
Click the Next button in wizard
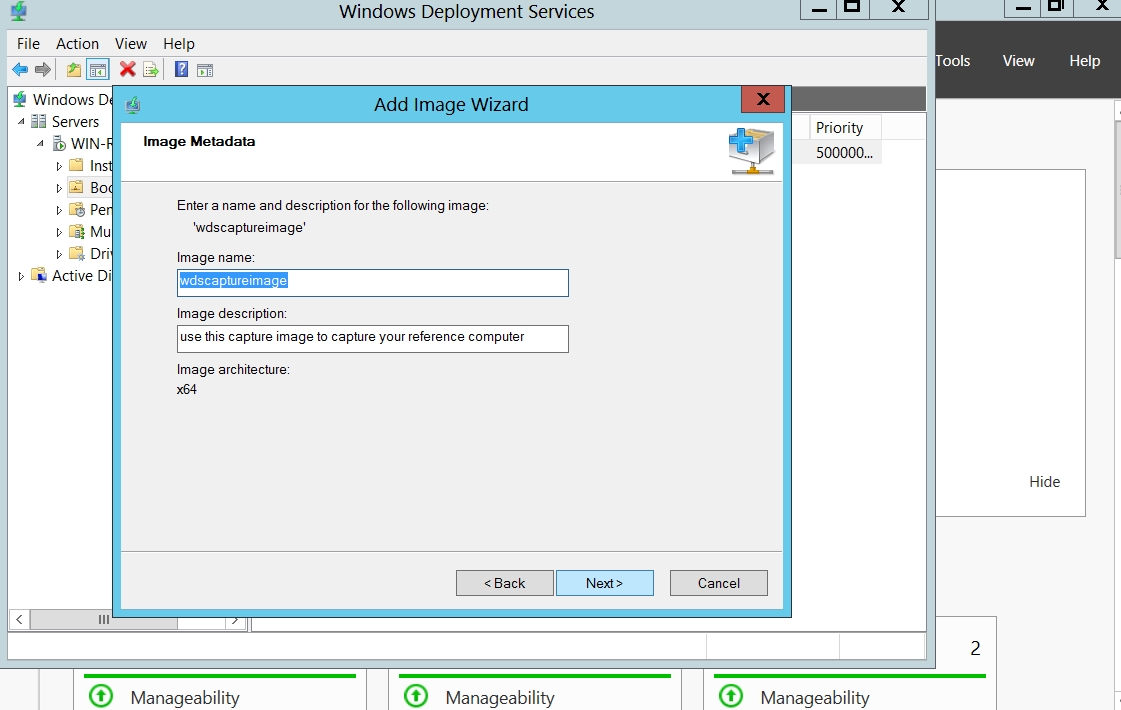(604, 583)
